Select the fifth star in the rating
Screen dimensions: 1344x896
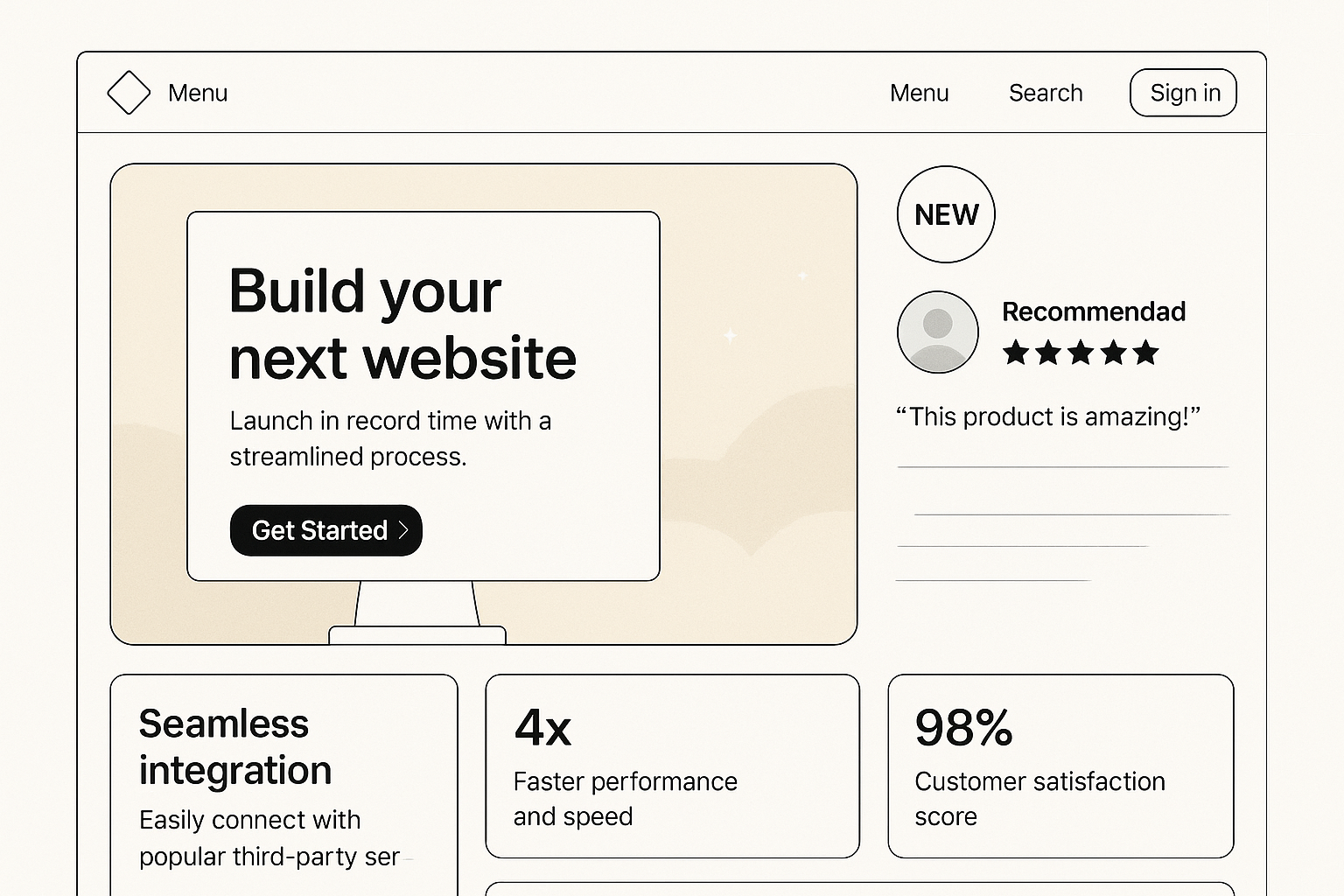pos(1145,353)
